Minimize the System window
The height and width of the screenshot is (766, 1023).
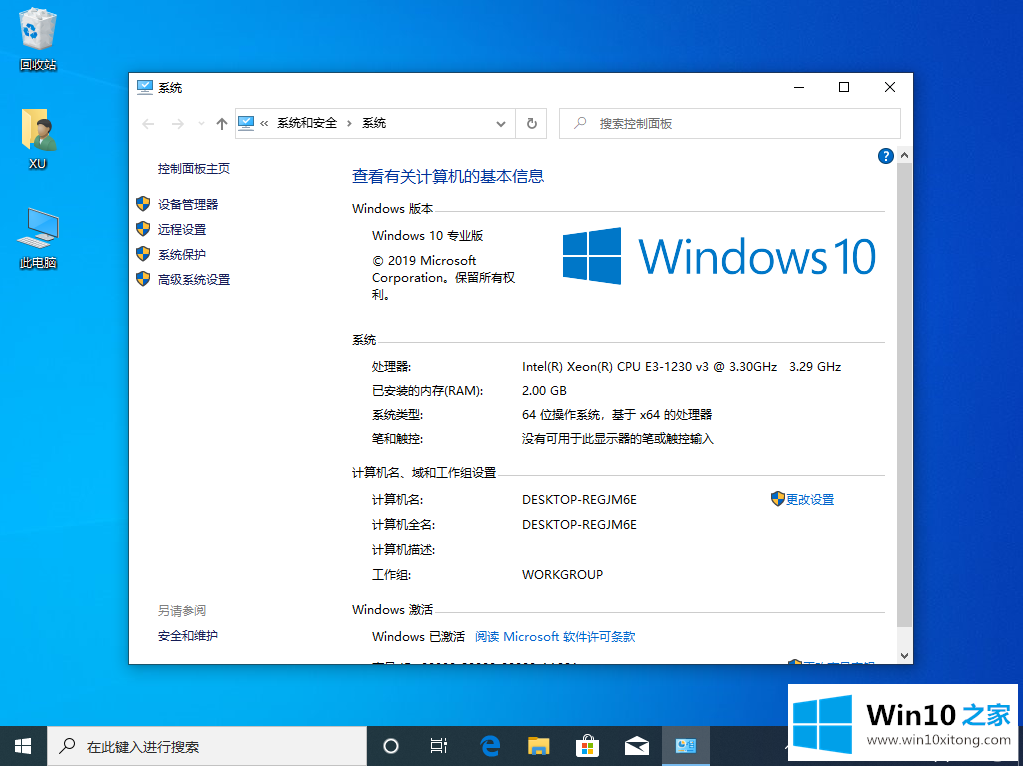[x=799, y=87]
